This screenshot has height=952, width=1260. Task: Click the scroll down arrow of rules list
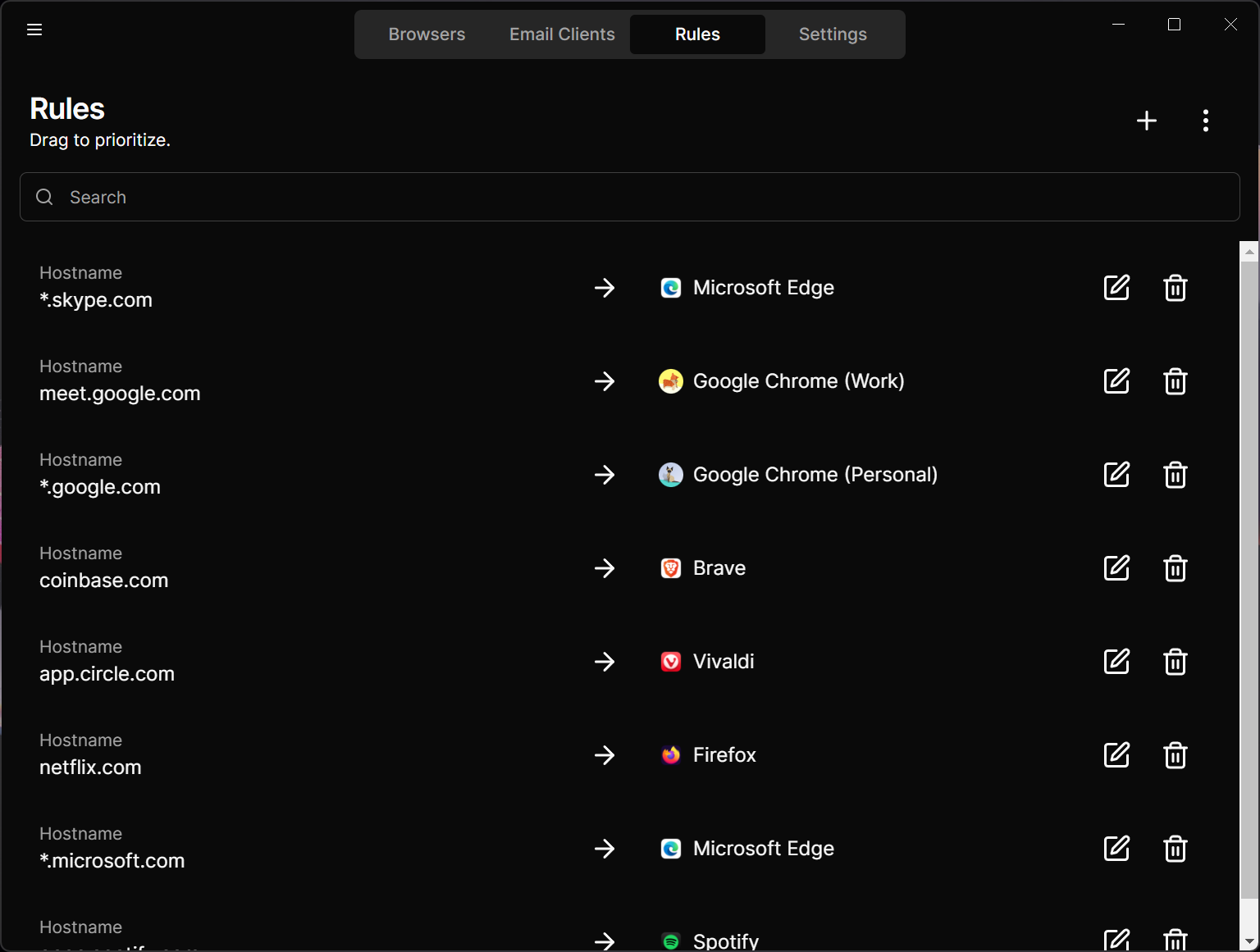point(1249,941)
